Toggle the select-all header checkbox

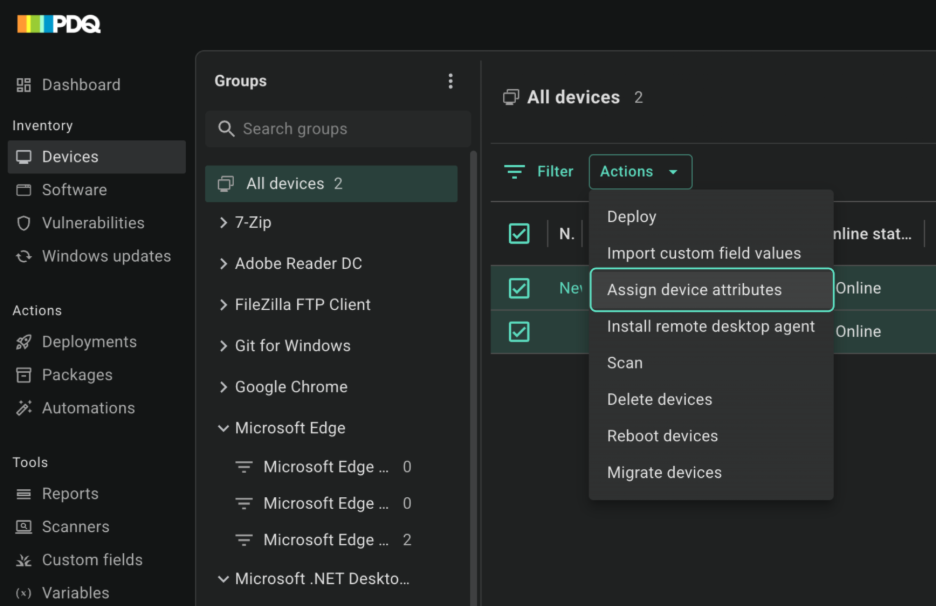(x=519, y=233)
